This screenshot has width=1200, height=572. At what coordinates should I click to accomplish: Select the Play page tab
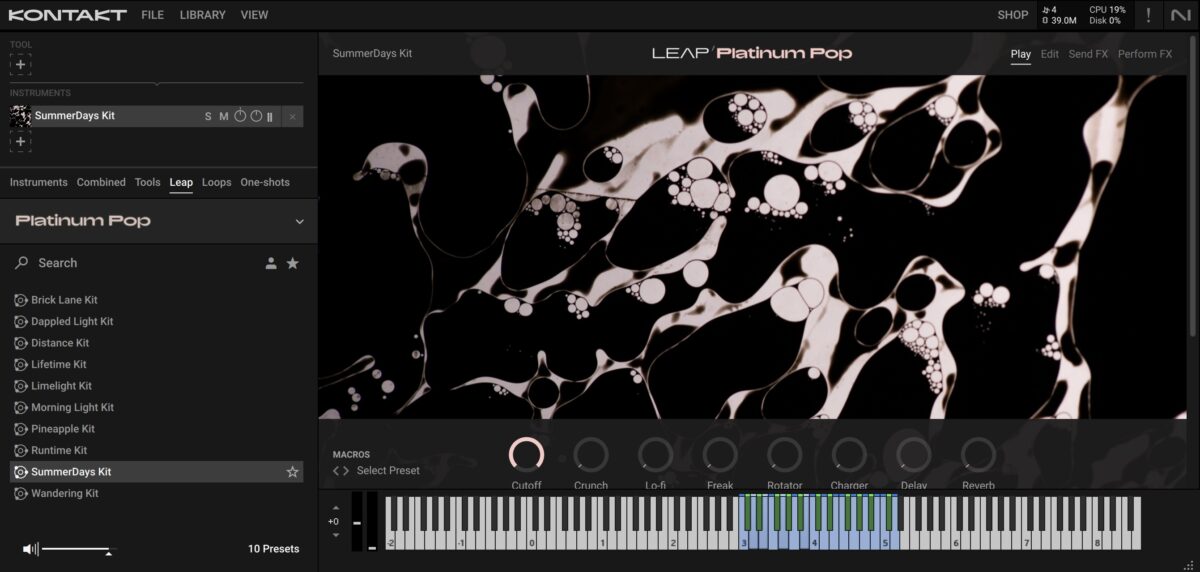click(1020, 54)
